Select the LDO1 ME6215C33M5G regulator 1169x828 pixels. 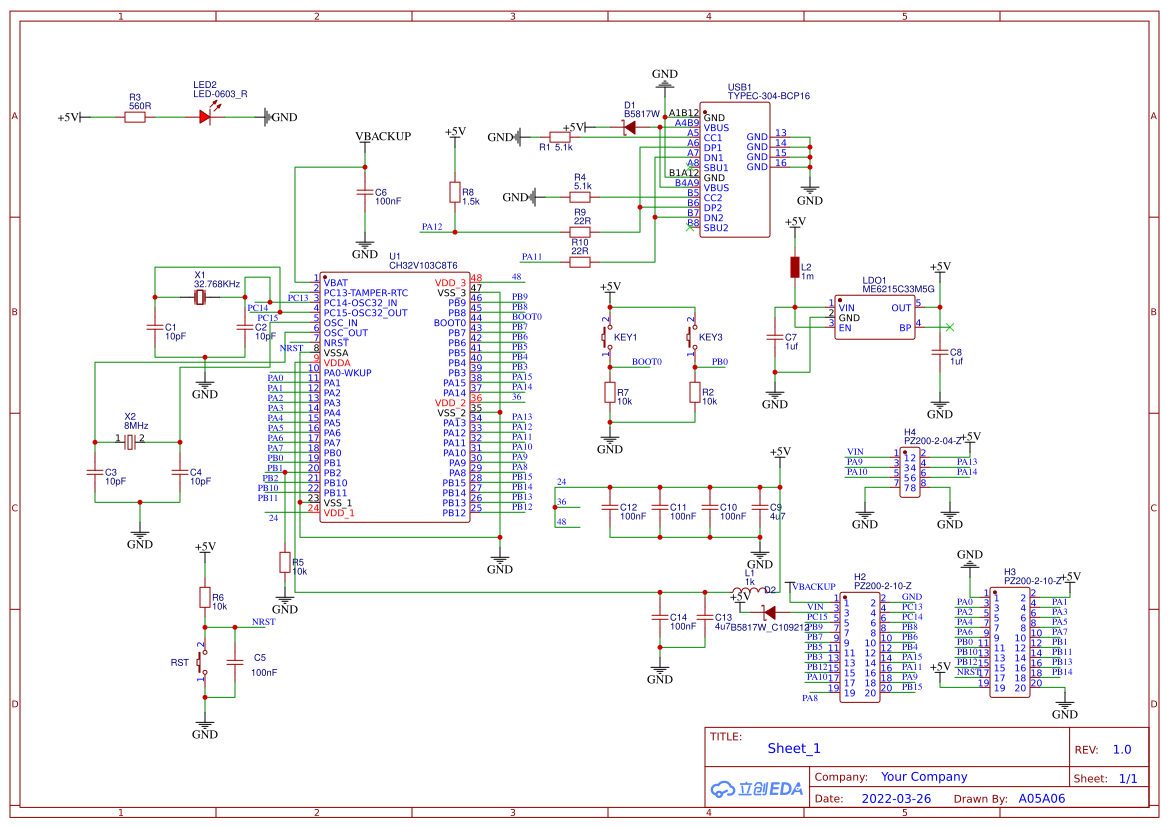875,317
